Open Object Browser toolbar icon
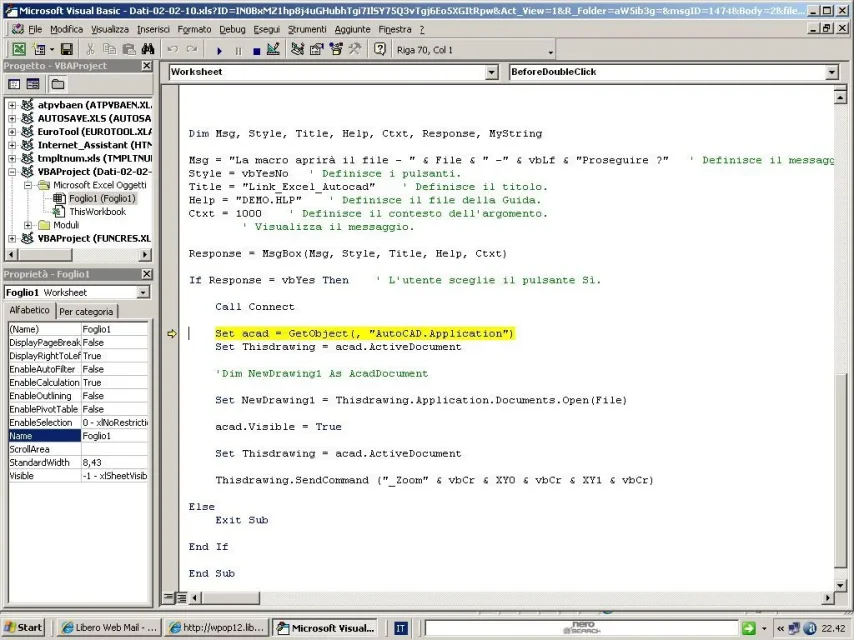 tap(336, 50)
